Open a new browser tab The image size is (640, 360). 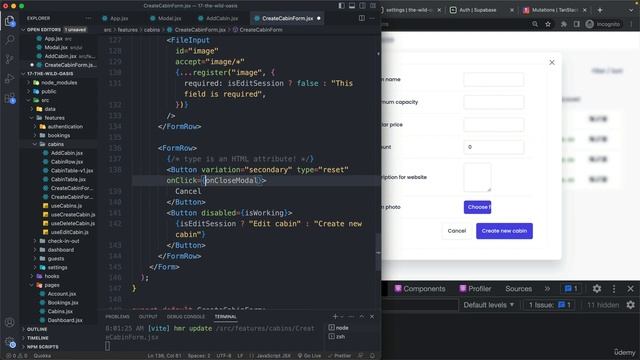coord(600,10)
